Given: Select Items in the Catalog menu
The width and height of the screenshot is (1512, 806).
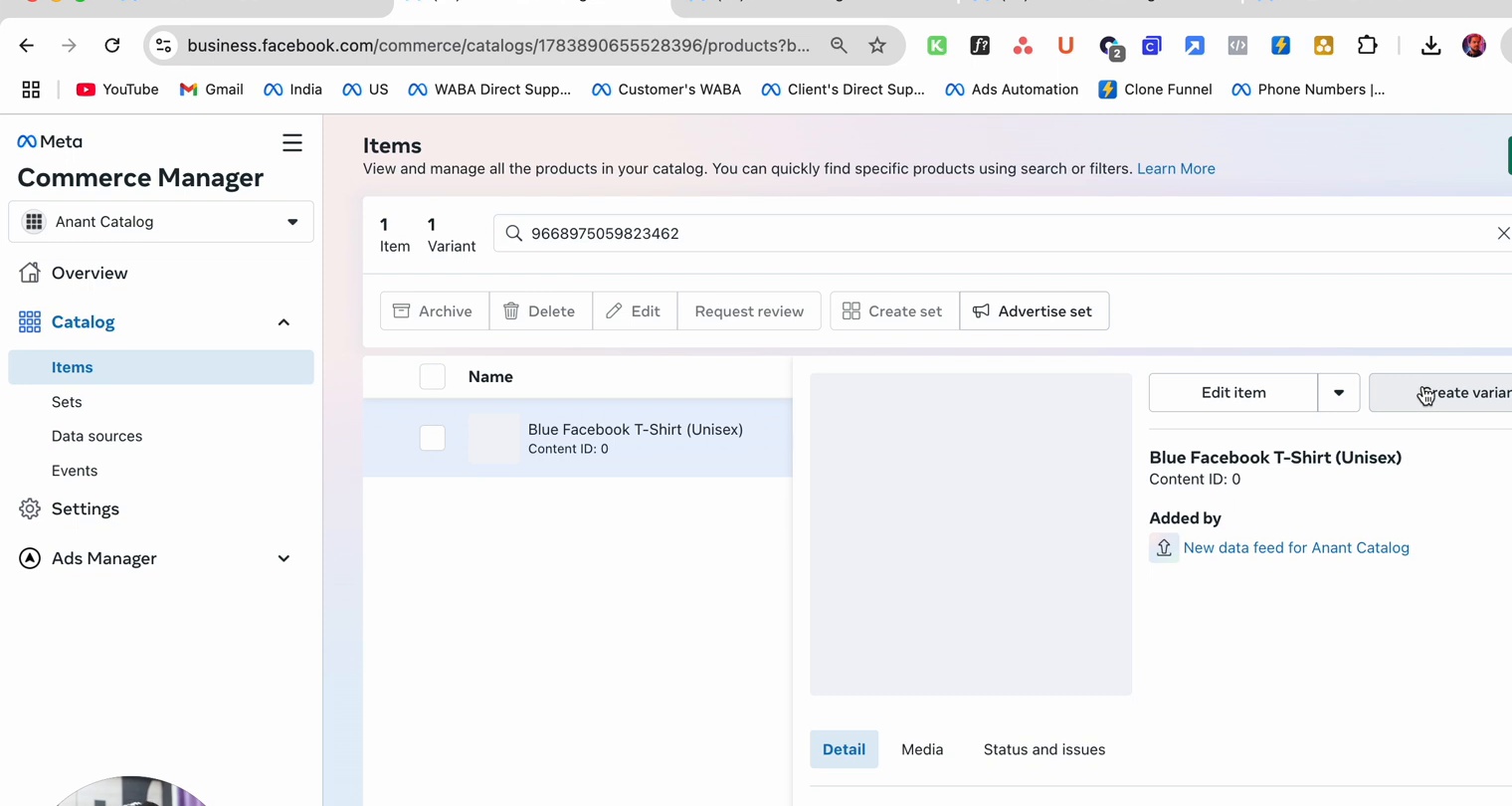Looking at the screenshot, I should click(x=161, y=367).
